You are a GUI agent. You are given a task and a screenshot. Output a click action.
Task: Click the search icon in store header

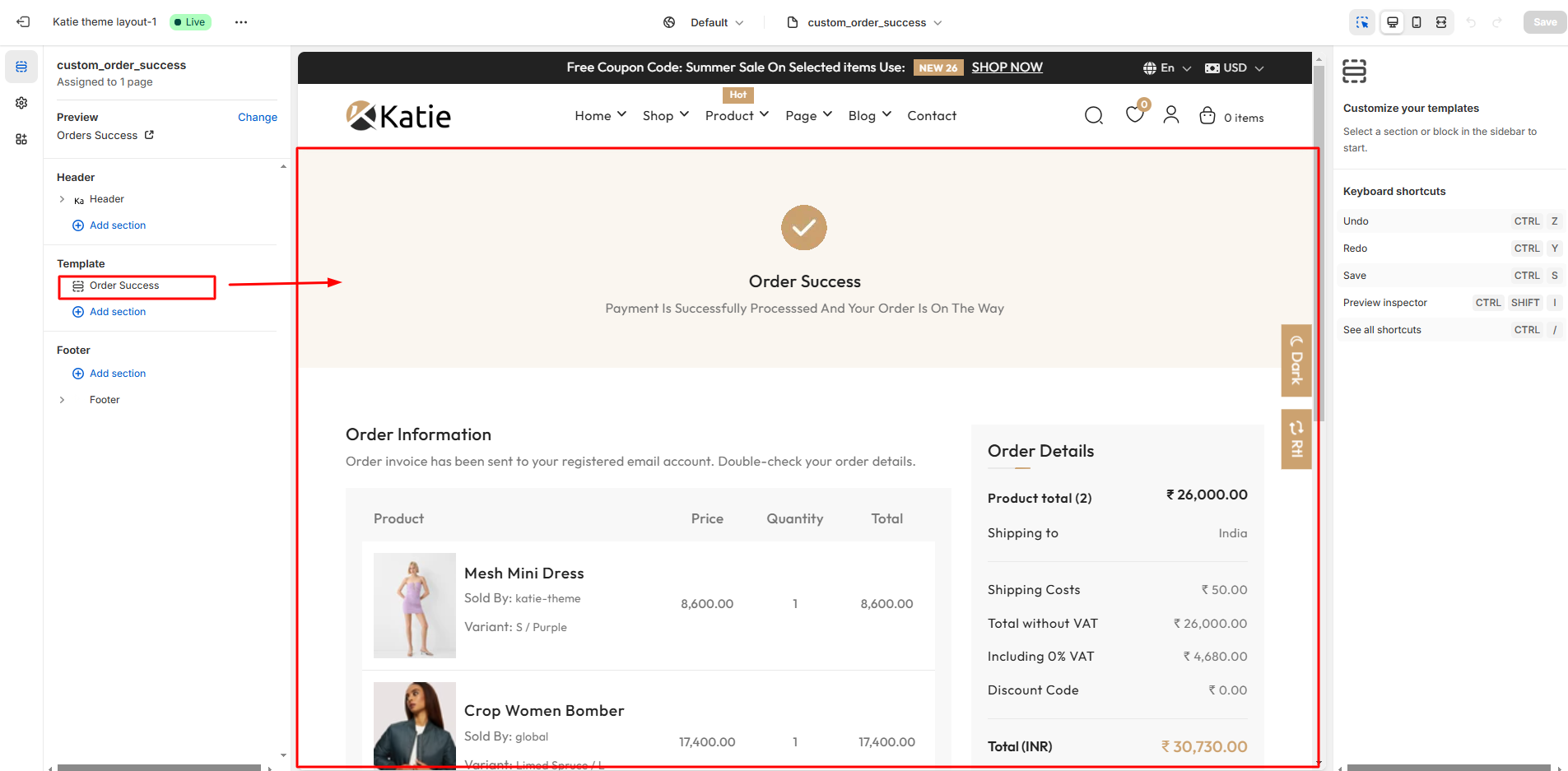pyautogui.click(x=1093, y=116)
